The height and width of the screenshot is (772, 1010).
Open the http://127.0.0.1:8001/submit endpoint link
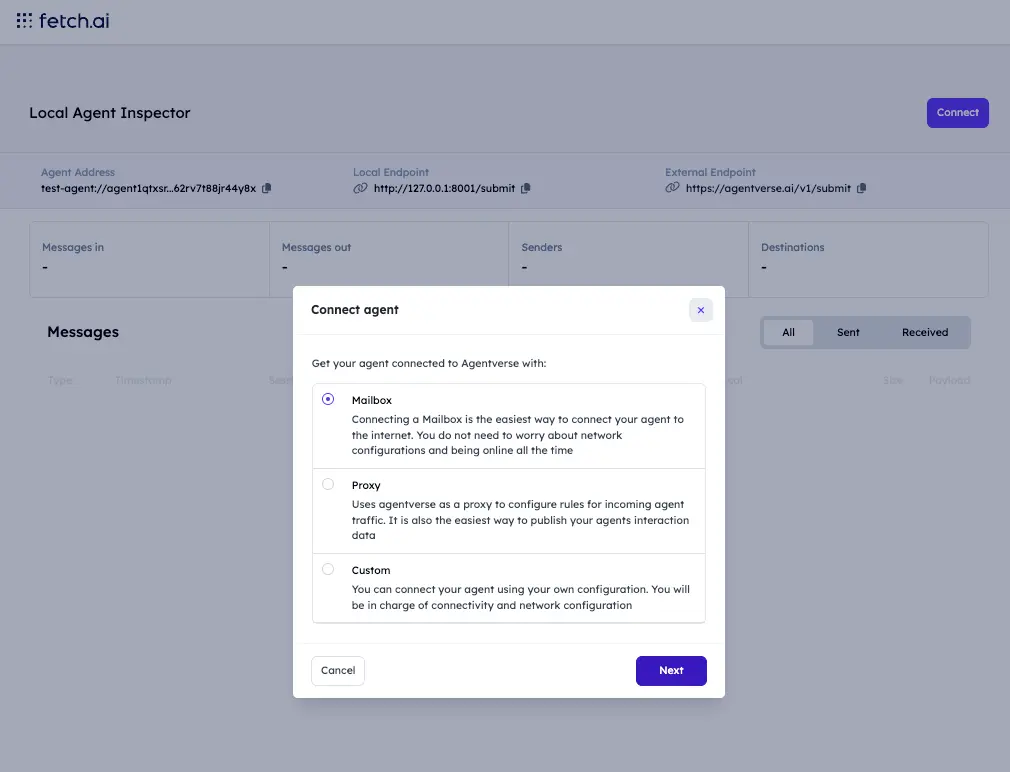coord(443,188)
